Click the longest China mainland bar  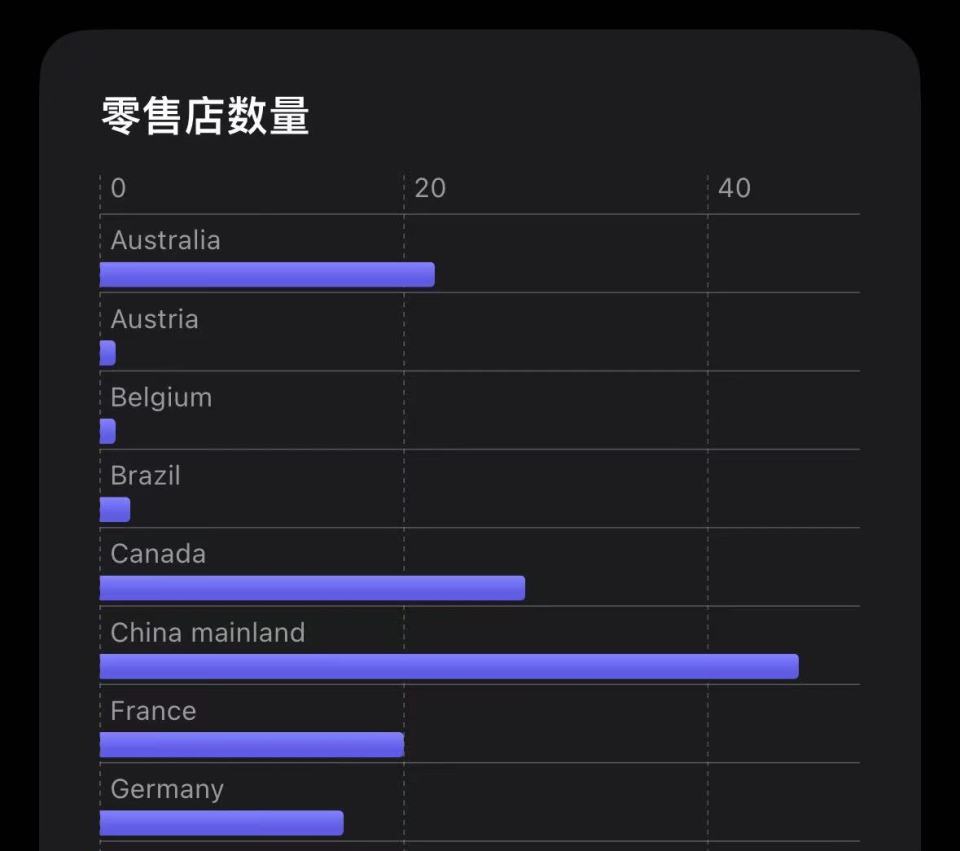[x=449, y=666]
